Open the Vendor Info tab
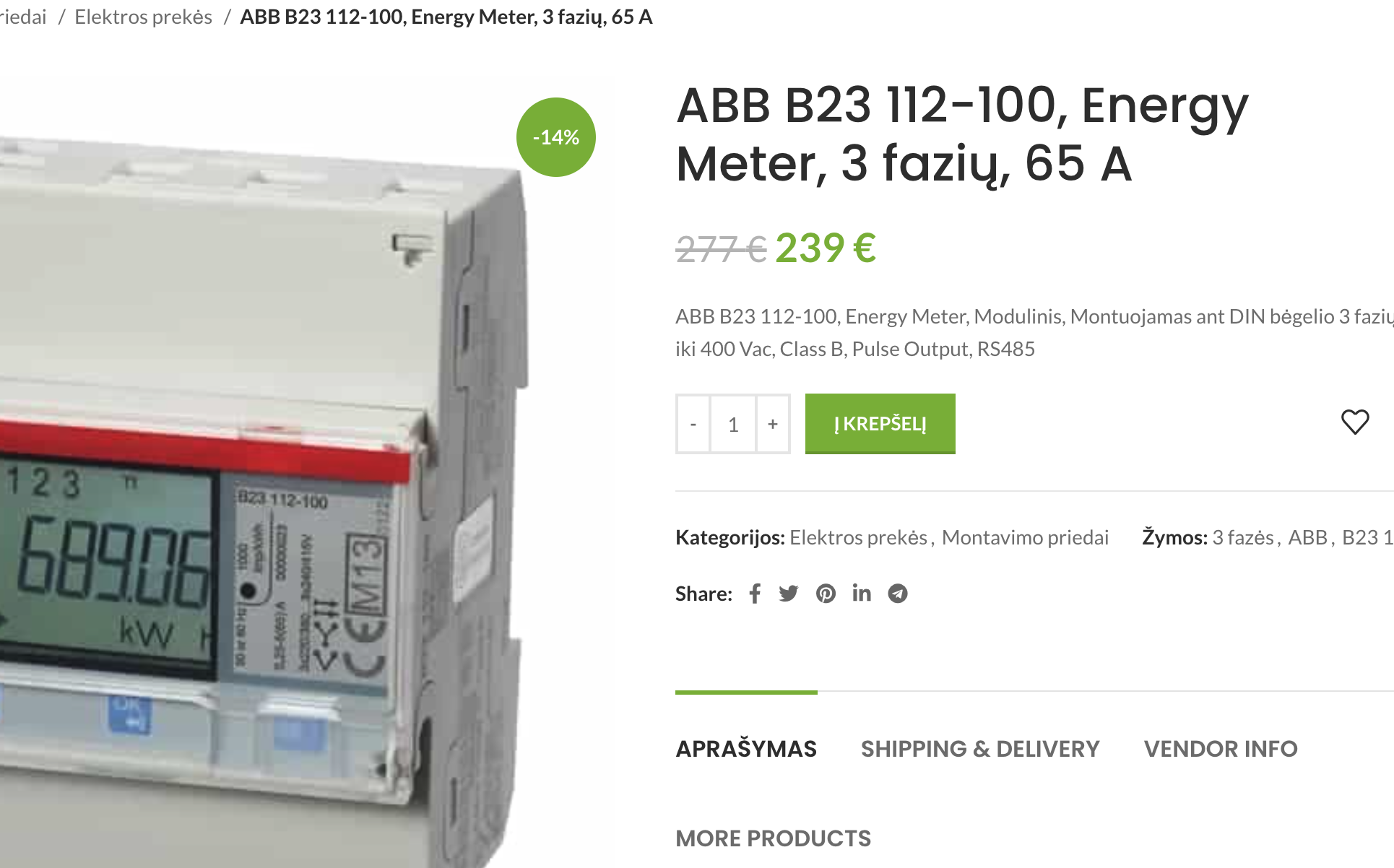Viewport: 1394px width, 868px height. coord(1221,749)
